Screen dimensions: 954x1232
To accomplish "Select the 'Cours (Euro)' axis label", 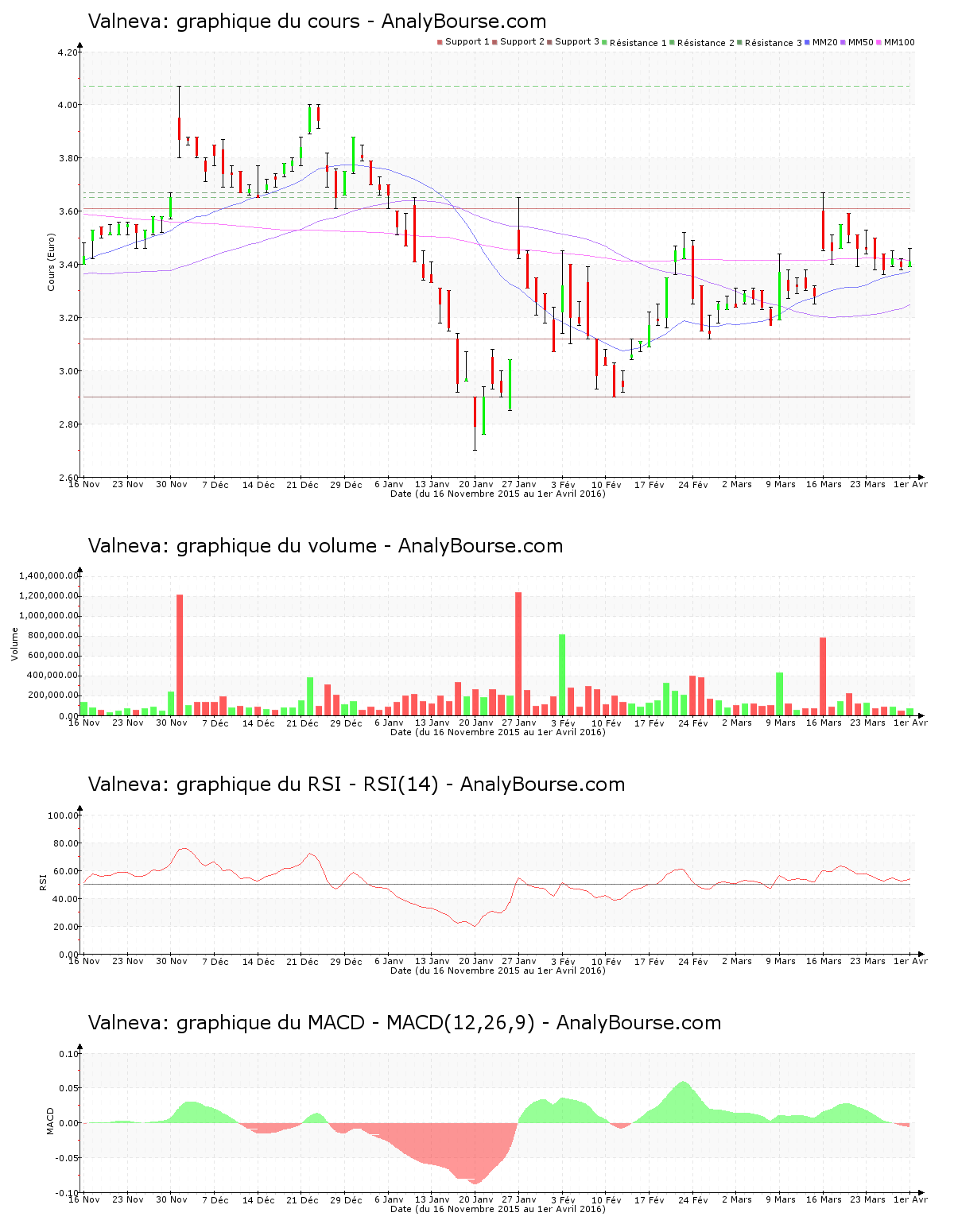I will (52, 262).
